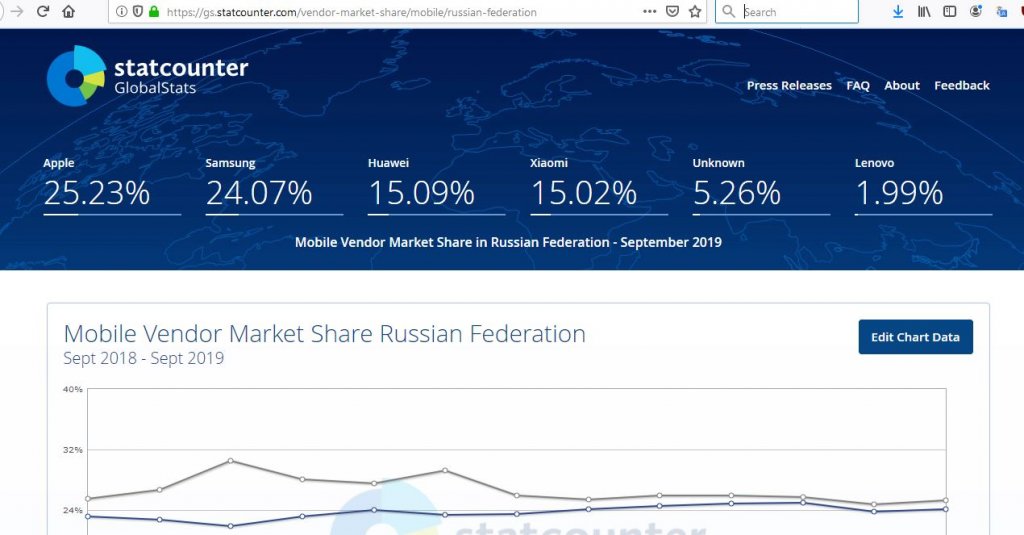
Task: Go to the browser home page icon
Action: (x=69, y=11)
